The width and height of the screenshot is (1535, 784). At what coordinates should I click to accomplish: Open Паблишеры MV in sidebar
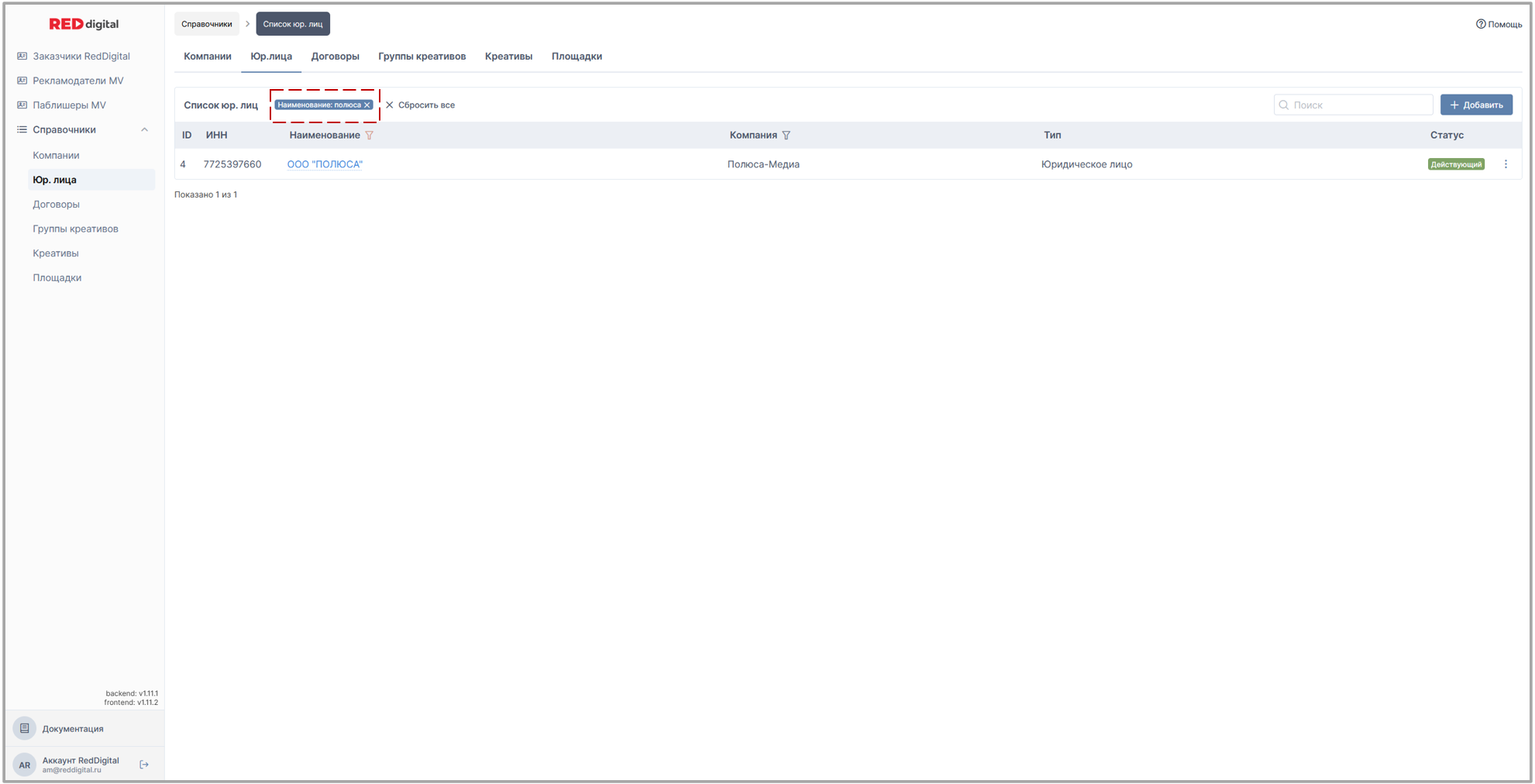tap(69, 105)
